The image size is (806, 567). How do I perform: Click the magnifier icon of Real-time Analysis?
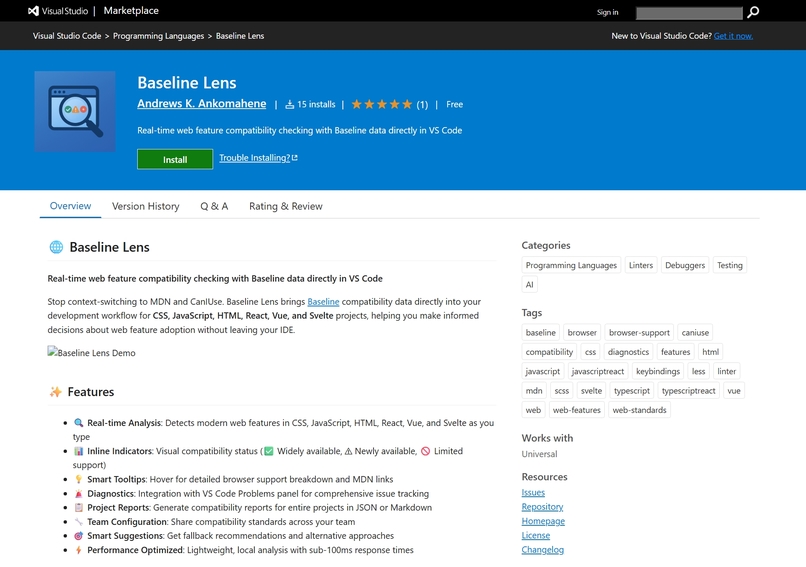pyautogui.click(x=79, y=423)
